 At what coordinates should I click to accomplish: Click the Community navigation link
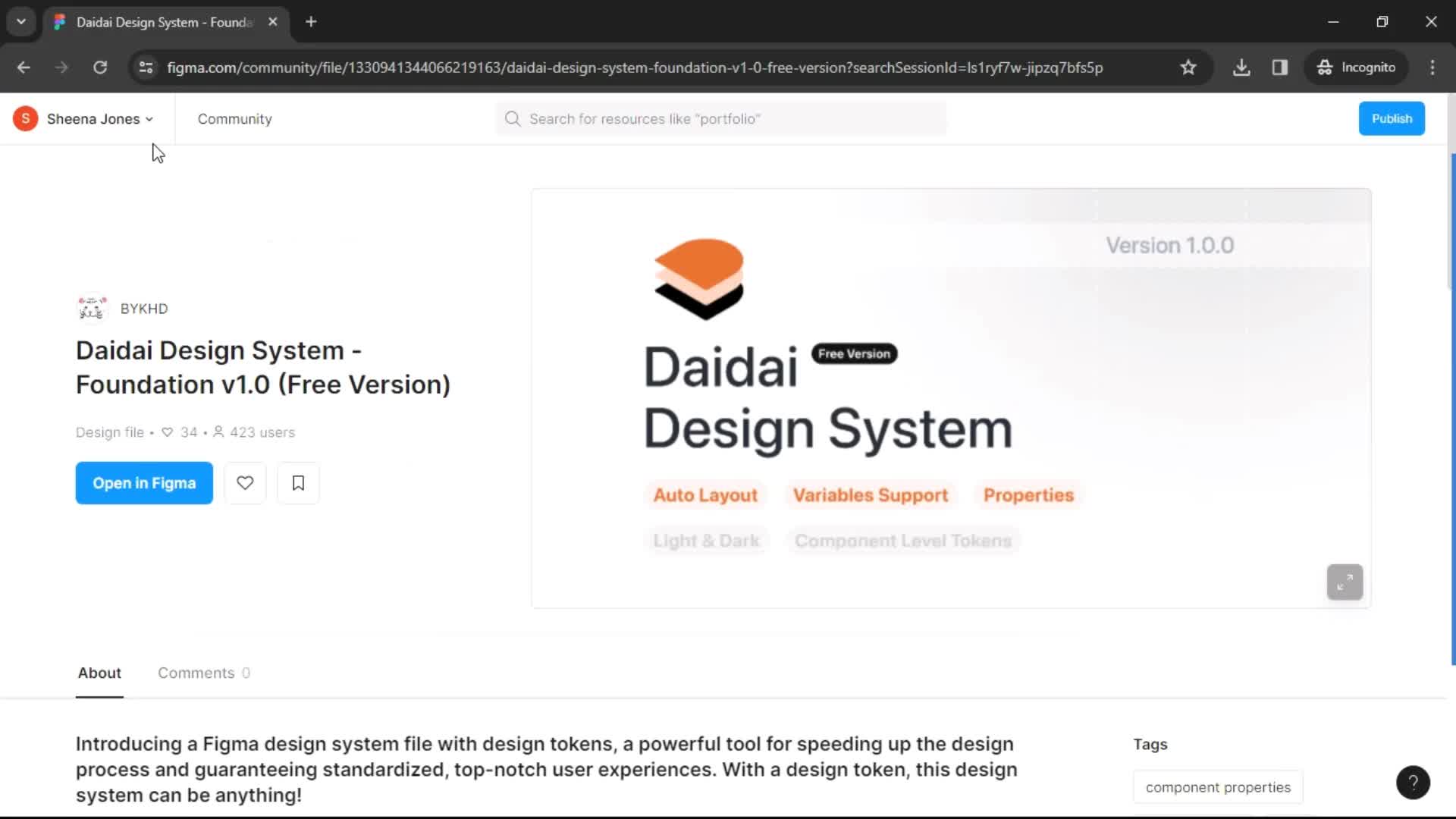point(234,119)
